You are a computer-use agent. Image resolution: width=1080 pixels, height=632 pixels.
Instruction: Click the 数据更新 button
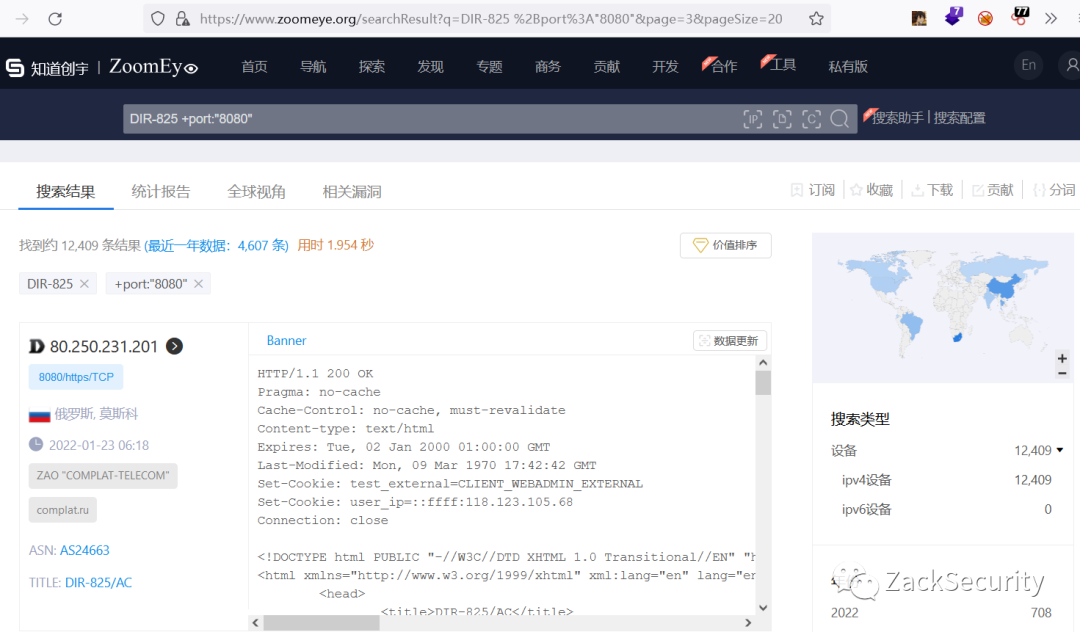pyautogui.click(x=729, y=341)
